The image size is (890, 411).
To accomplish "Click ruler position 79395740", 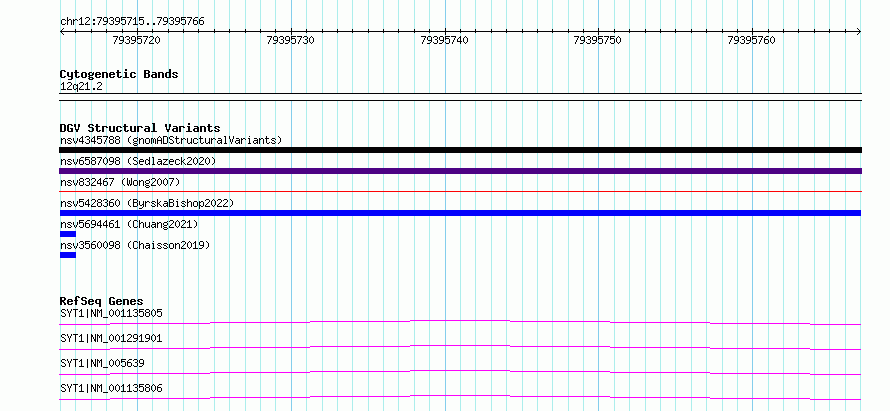I will [444, 40].
